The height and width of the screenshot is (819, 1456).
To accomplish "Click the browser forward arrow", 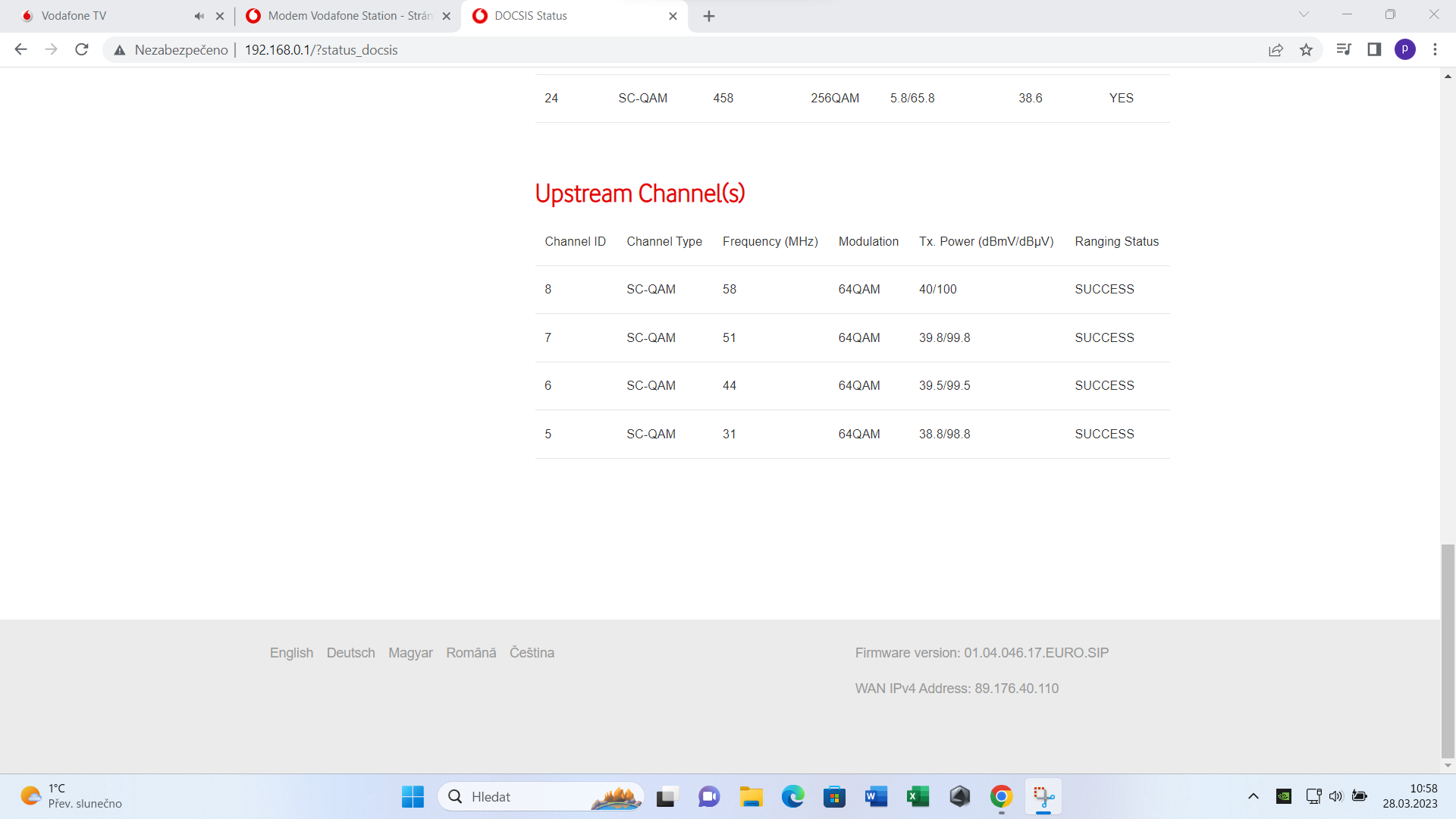I will [51, 49].
